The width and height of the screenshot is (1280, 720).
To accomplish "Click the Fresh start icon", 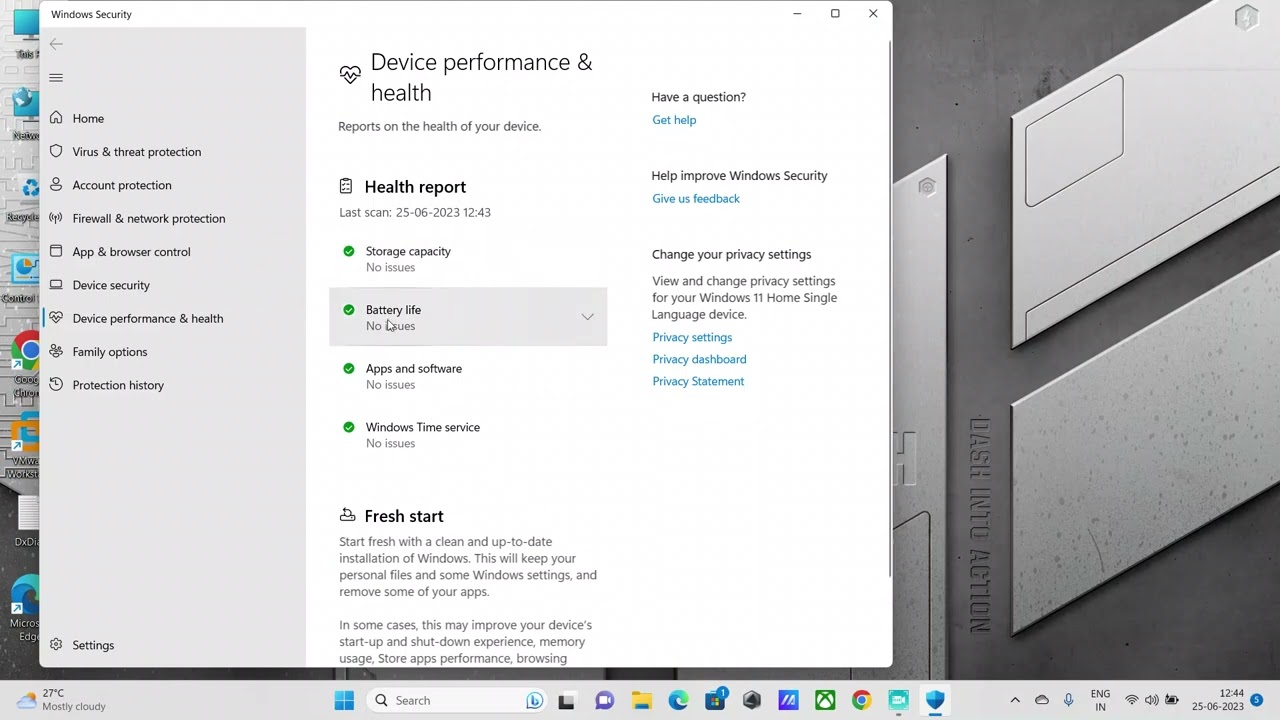I will pos(347,515).
